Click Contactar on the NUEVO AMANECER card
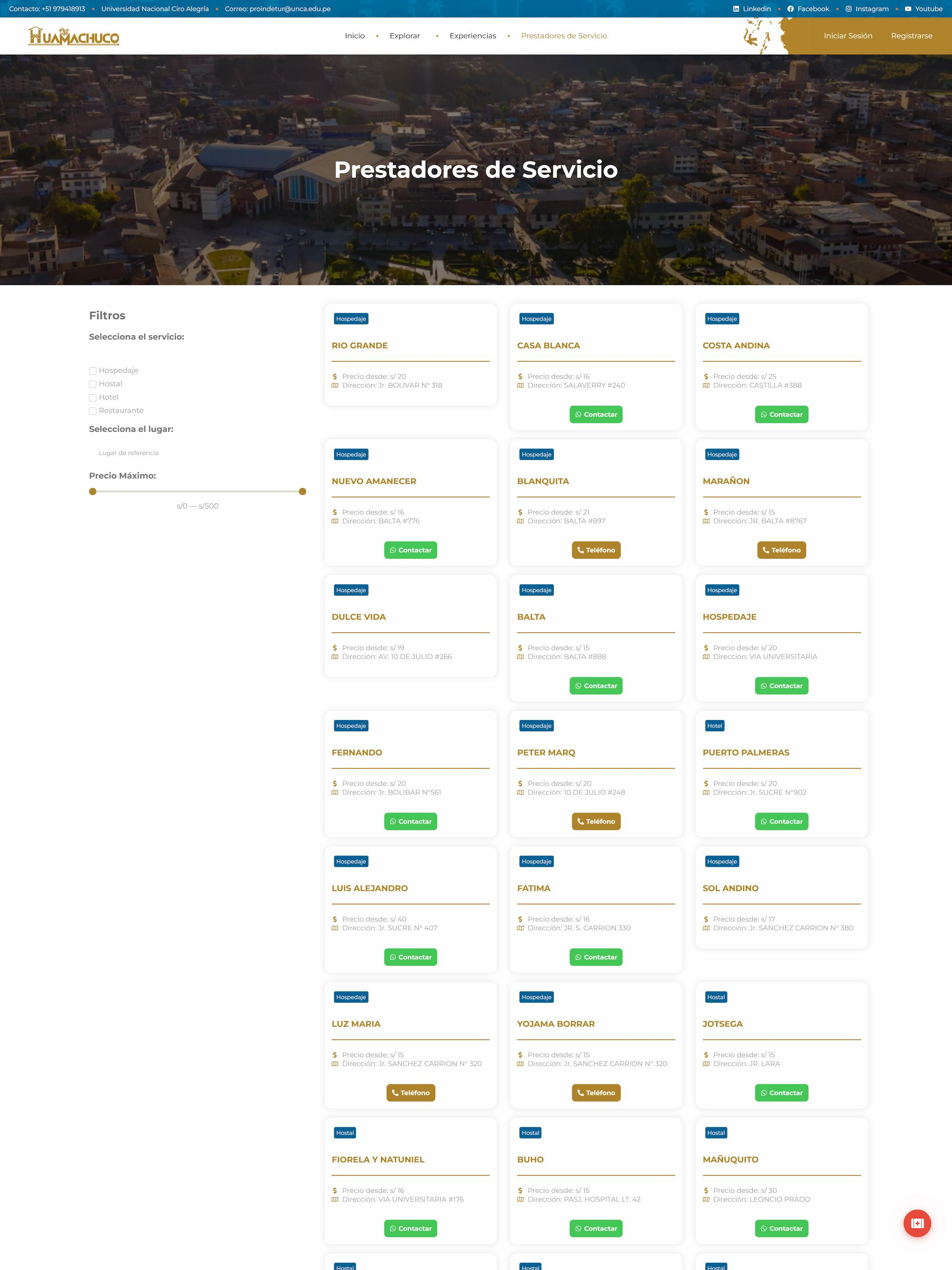Image resolution: width=952 pixels, height=1270 pixels. (x=411, y=550)
